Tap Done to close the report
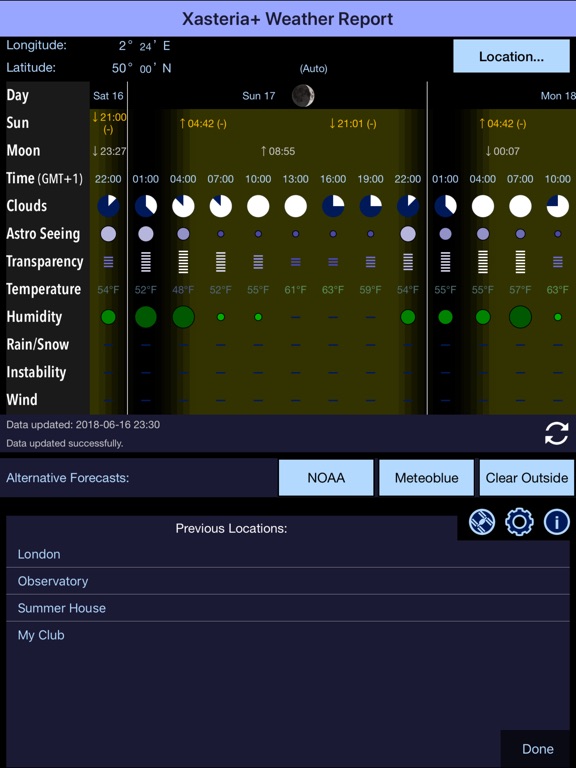This screenshot has height=768, width=576. point(538,749)
